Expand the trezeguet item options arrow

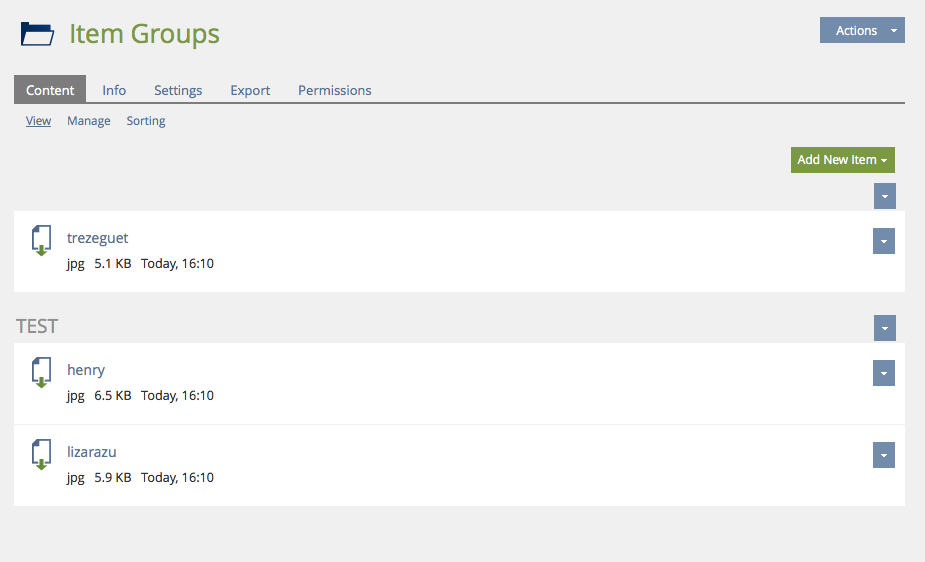pos(884,241)
